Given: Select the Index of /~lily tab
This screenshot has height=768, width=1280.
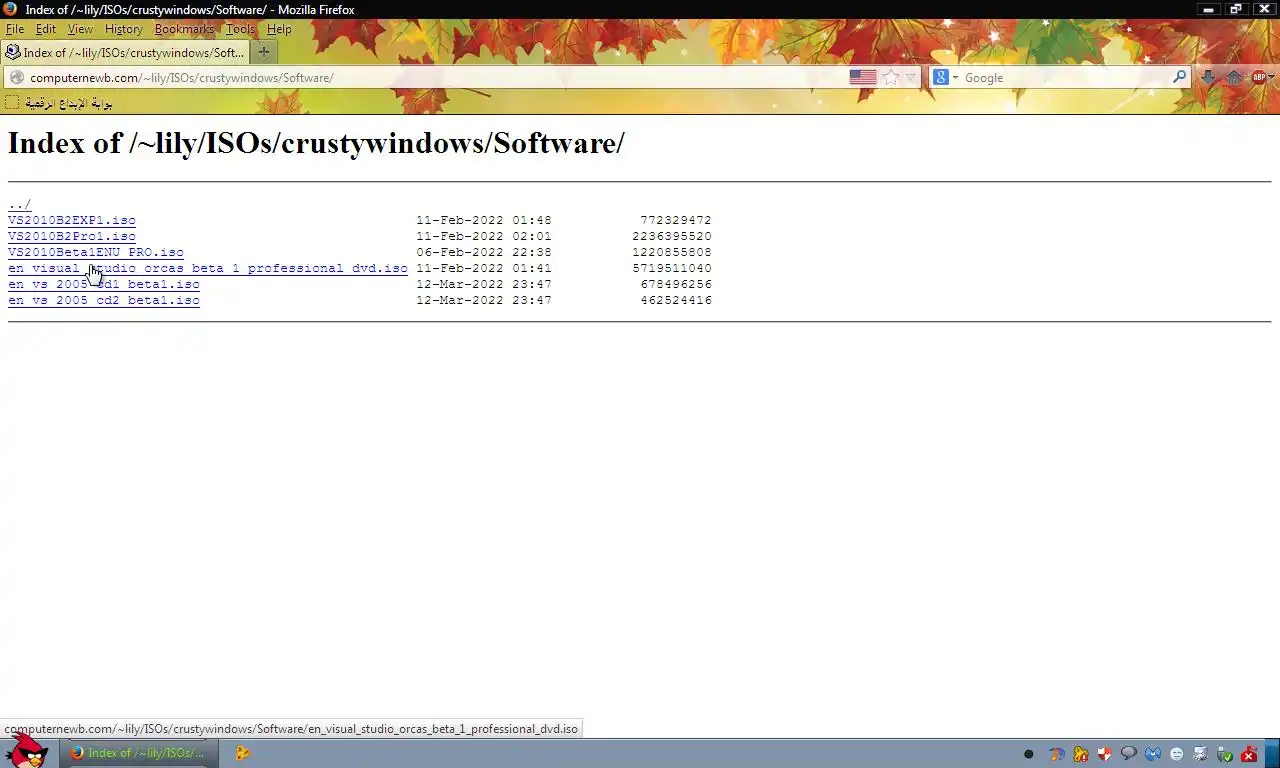Looking at the screenshot, I should click(x=125, y=52).
